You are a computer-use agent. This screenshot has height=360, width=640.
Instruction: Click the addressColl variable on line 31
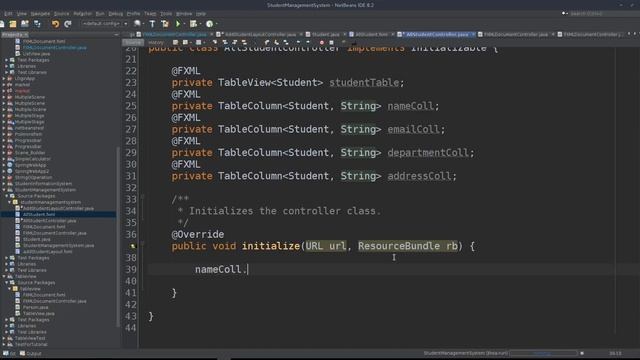pyautogui.click(x=419, y=176)
